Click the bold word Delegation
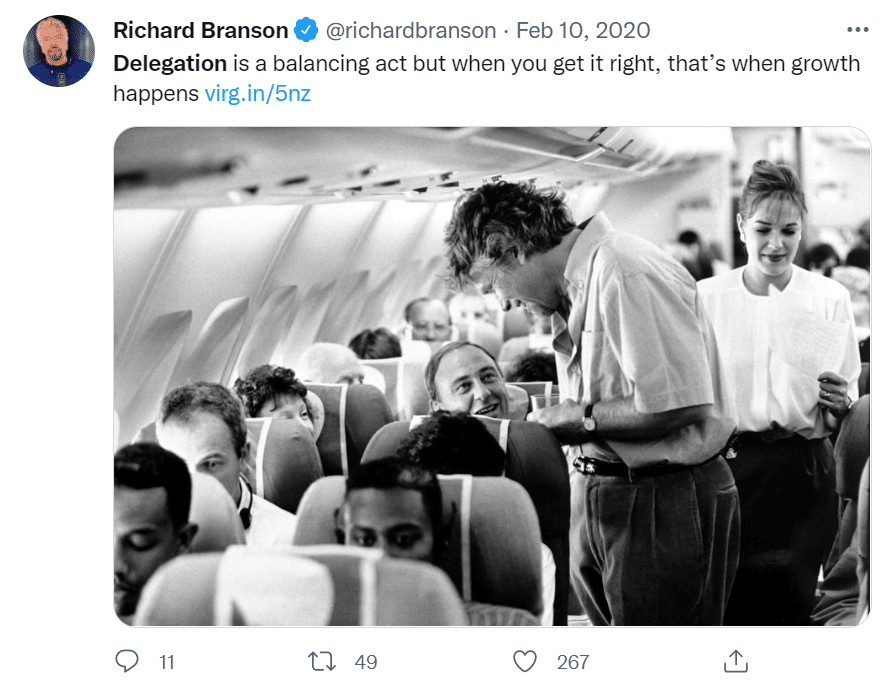The width and height of the screenshot is (892, 693). 170,64
